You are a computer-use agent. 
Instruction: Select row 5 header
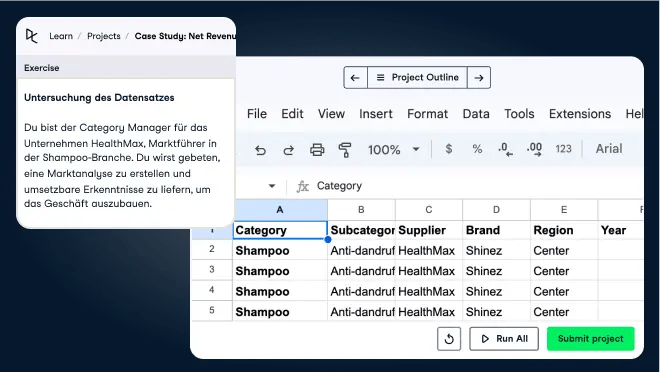coord(212,311)
